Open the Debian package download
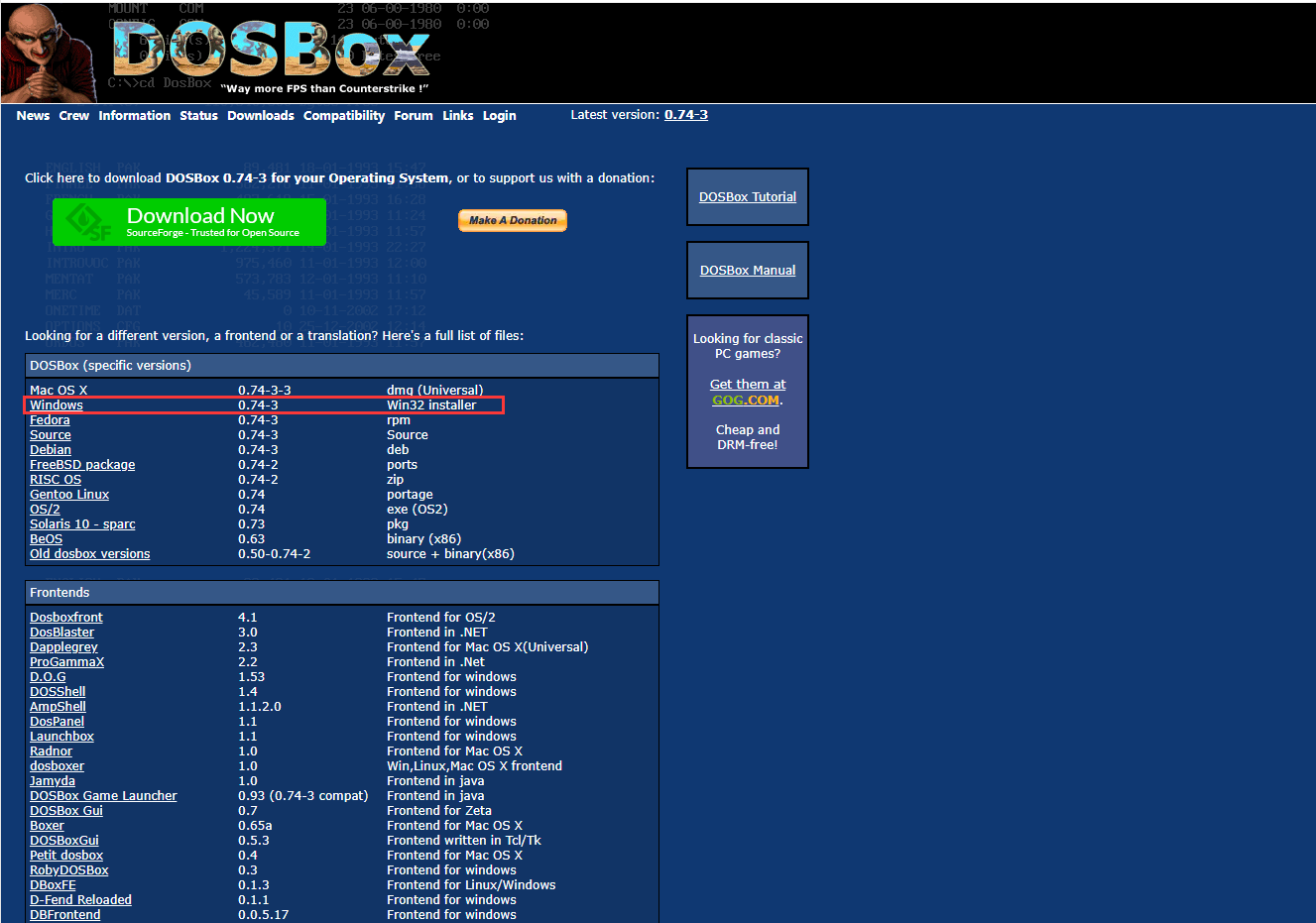This screenshot has height=923, width=1316. pos(50,449)
